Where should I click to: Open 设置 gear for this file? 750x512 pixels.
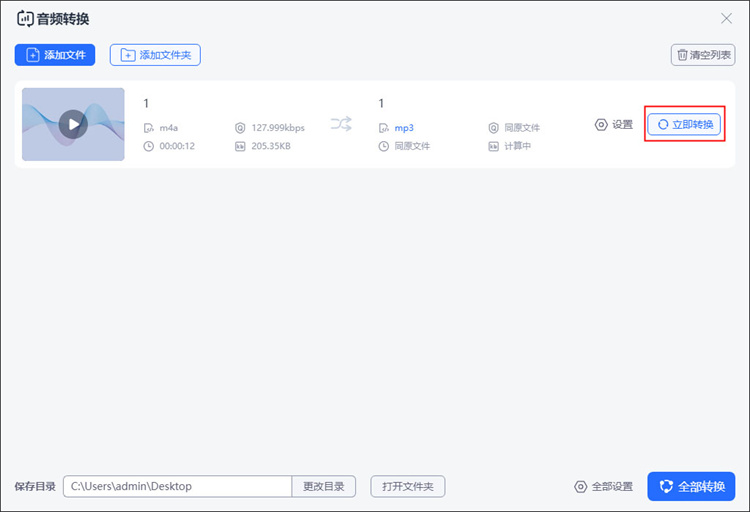[x=614, y=124]
